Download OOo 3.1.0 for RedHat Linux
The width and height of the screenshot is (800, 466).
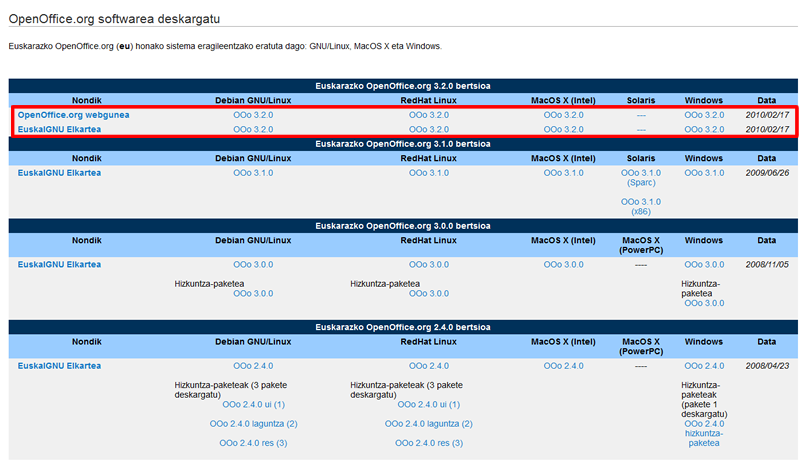(x=429, y=173)
